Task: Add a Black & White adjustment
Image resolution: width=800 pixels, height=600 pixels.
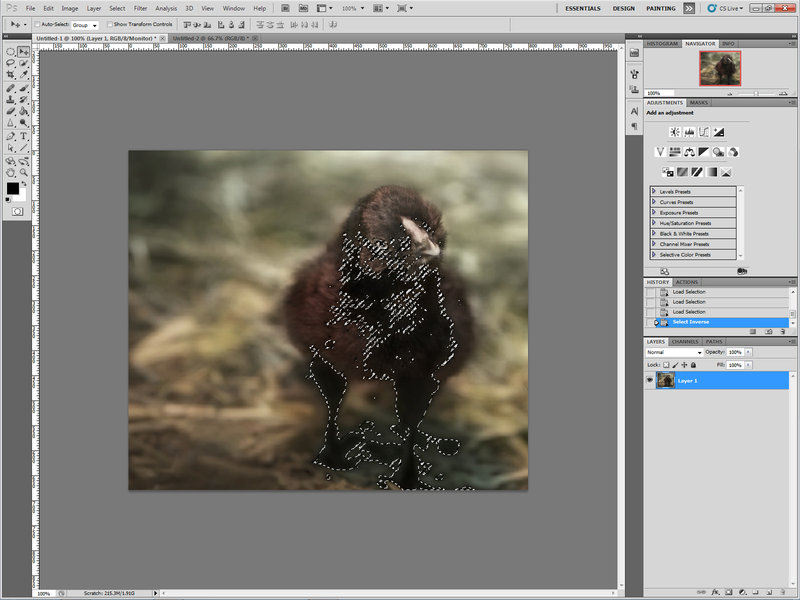Action: [704, 152]
